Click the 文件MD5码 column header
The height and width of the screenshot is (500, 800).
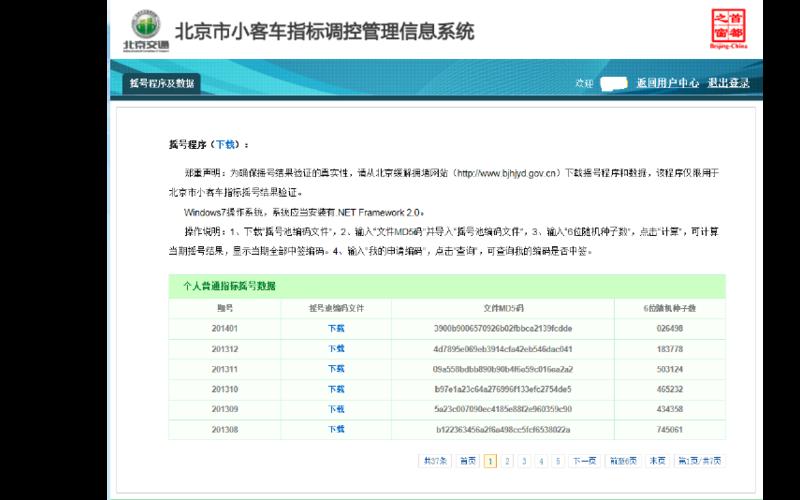click(x=503, y=308)
